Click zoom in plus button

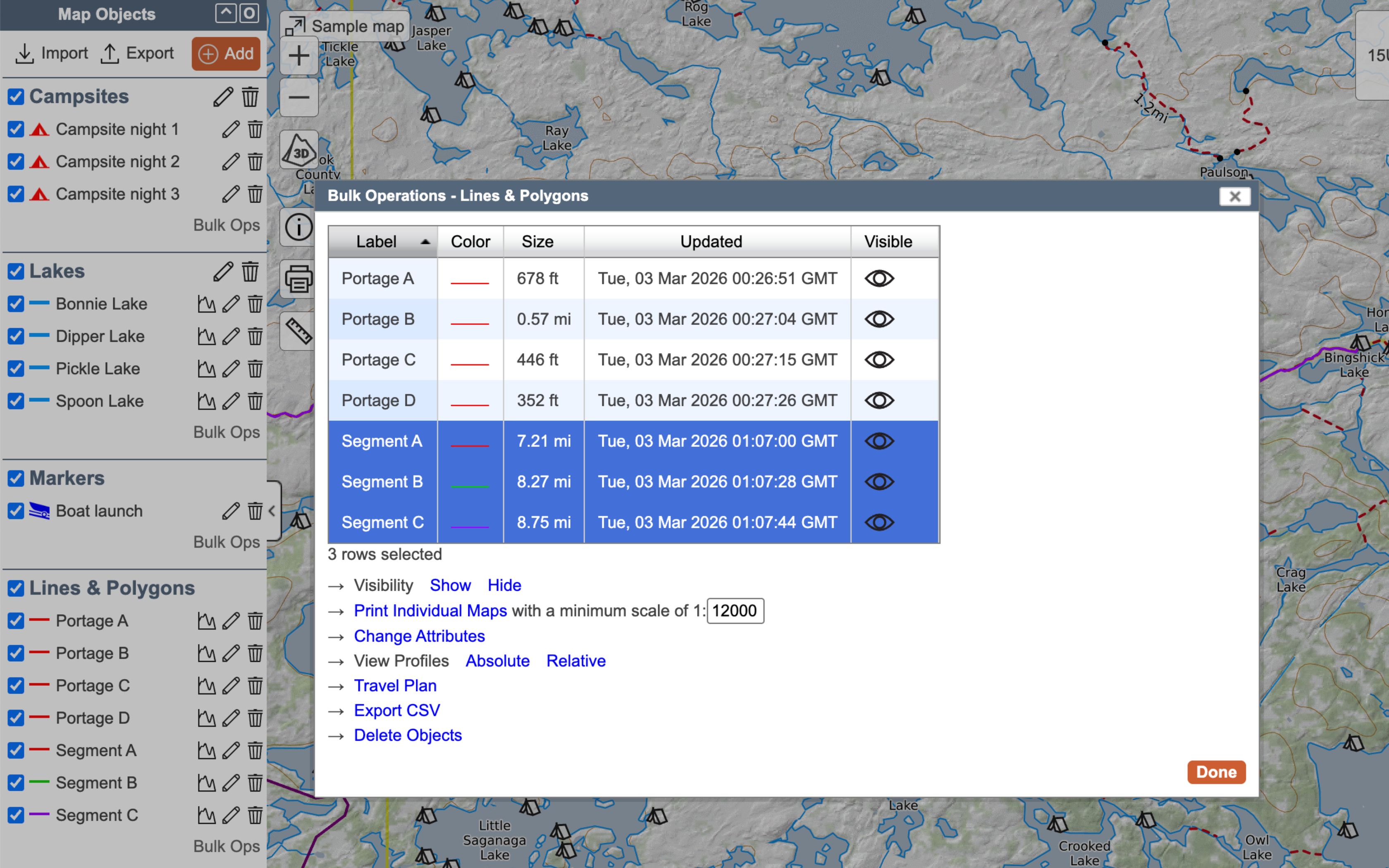click(298, 56)
